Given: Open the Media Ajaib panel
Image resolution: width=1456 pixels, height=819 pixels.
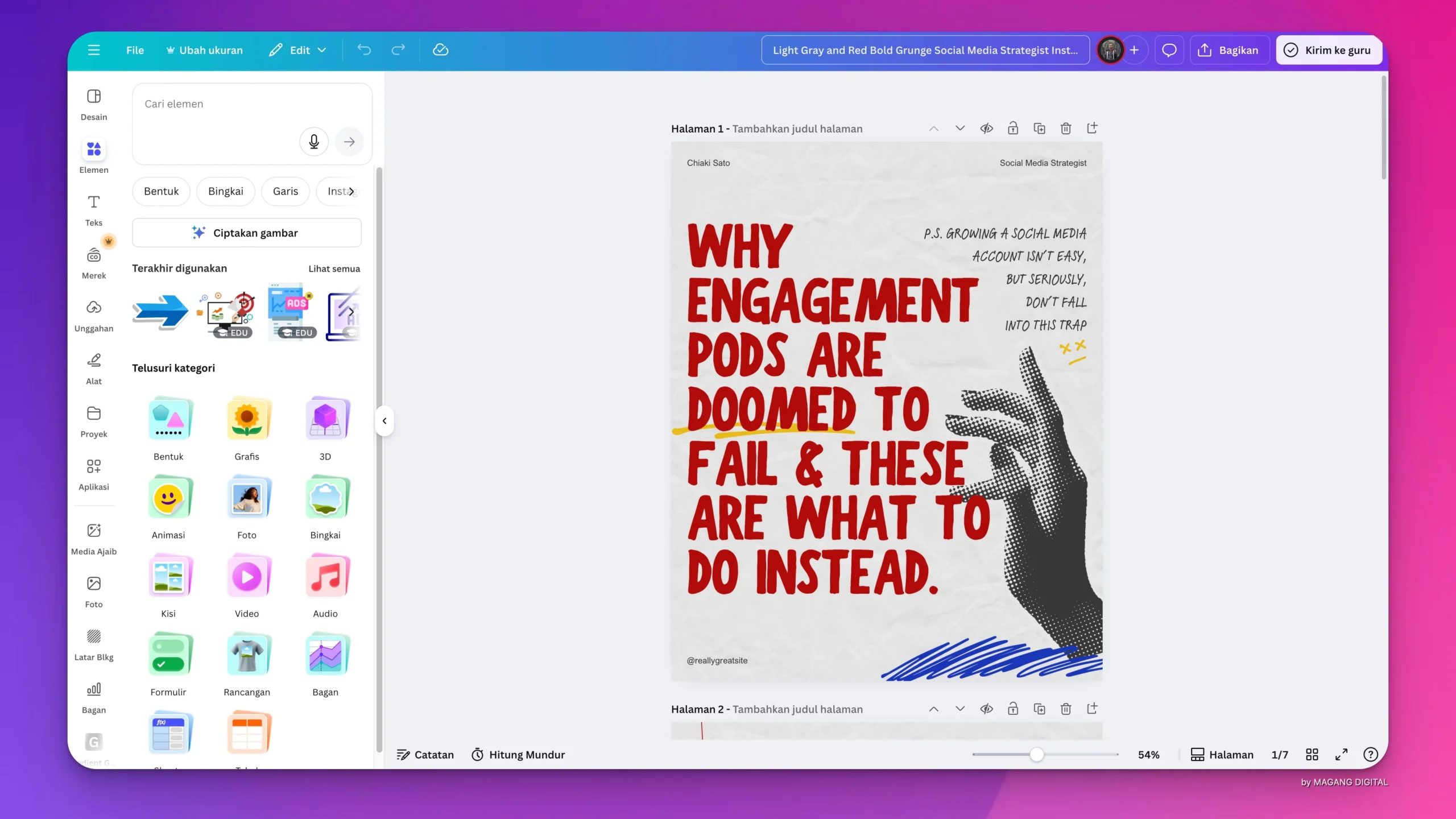Looking at the screenshot, I should [93, 537].
